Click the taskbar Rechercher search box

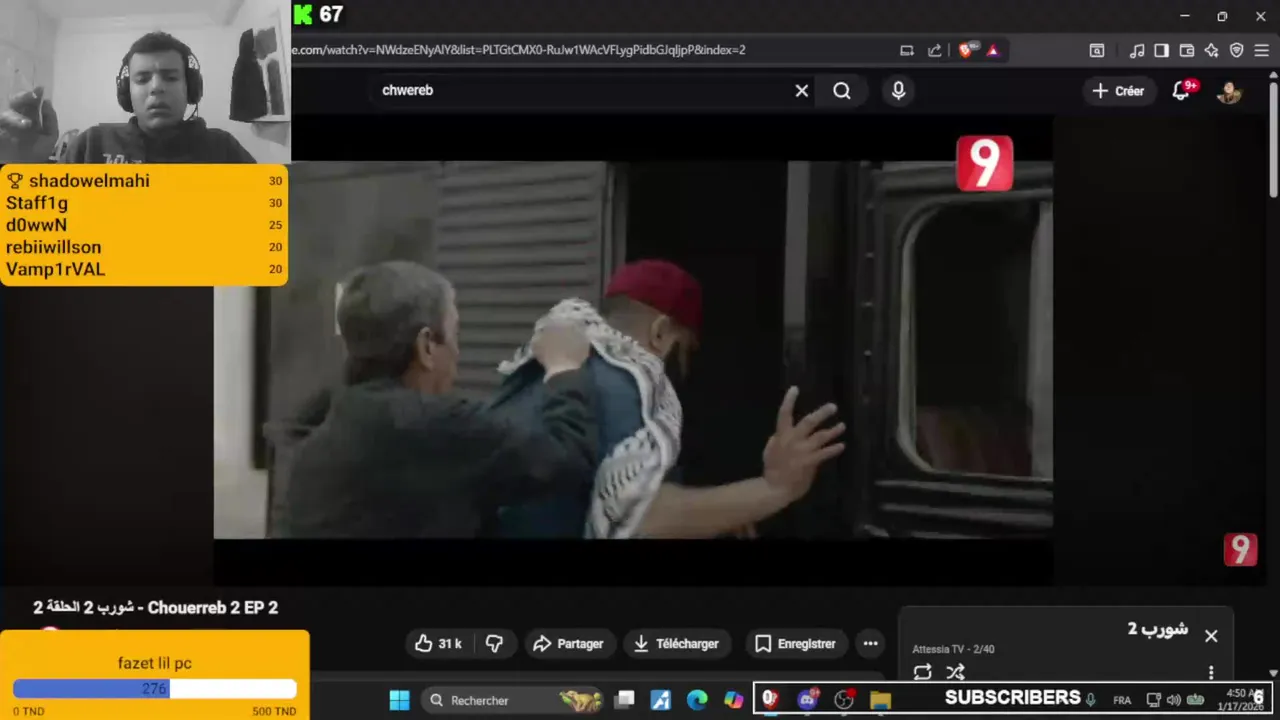coord(510,700)
